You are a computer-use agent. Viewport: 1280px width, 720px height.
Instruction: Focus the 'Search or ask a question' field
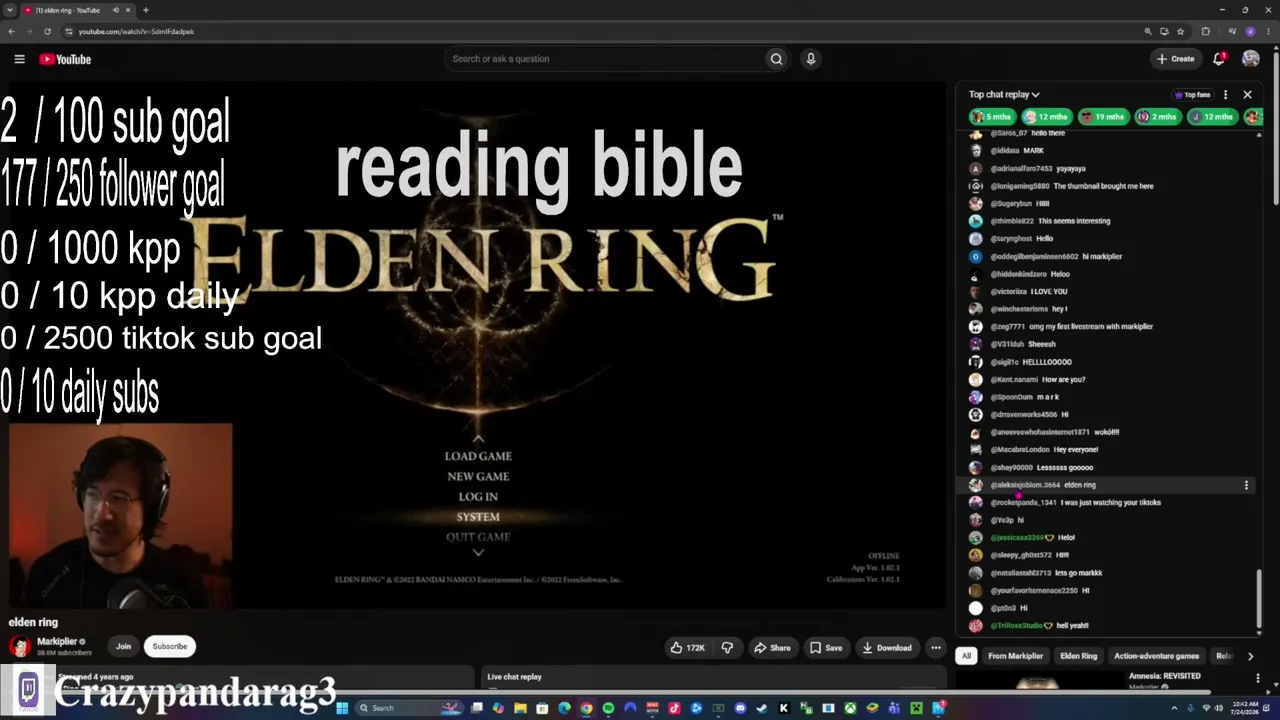pos(605,59)
